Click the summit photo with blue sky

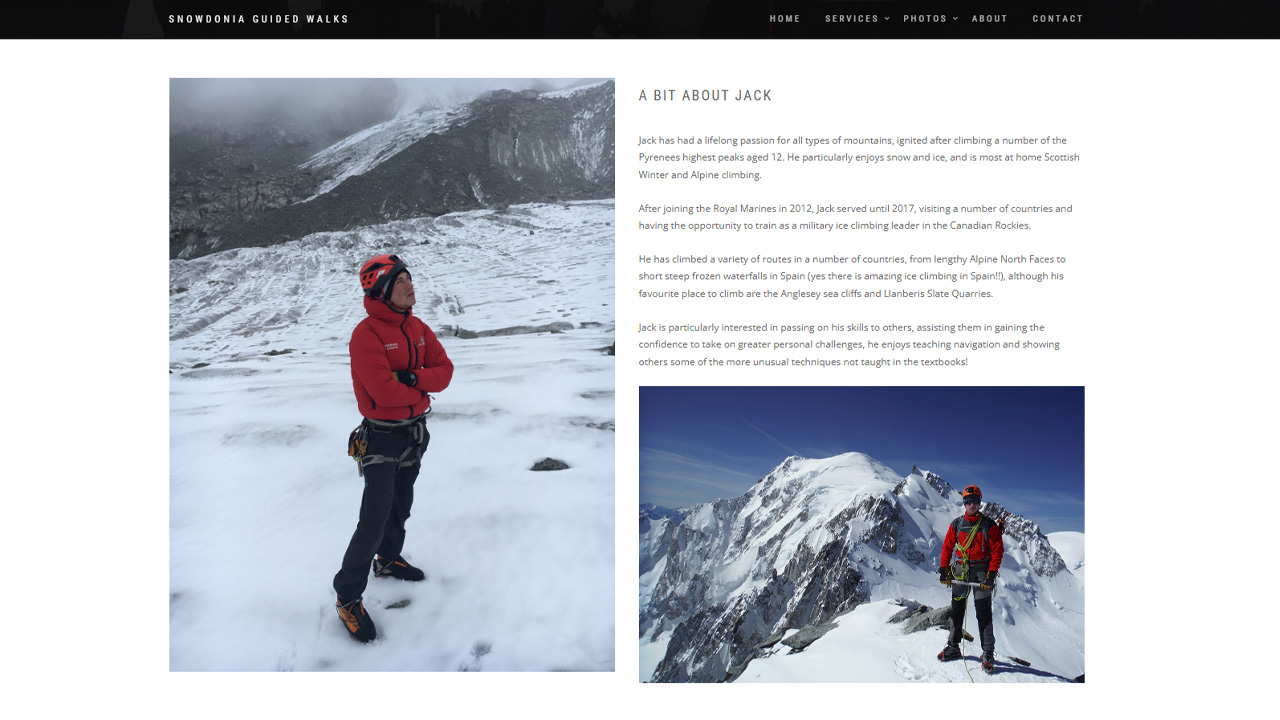click(862, 534)
